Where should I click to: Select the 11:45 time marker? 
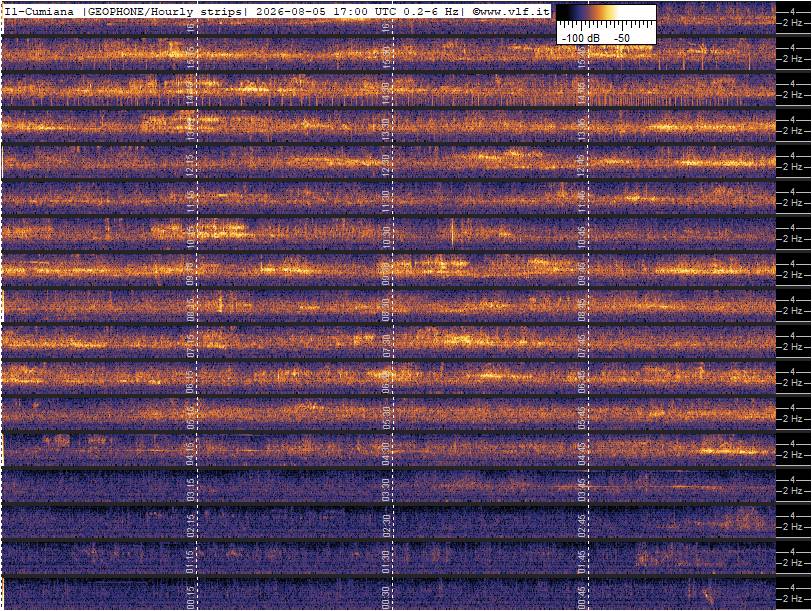point(582,202)
